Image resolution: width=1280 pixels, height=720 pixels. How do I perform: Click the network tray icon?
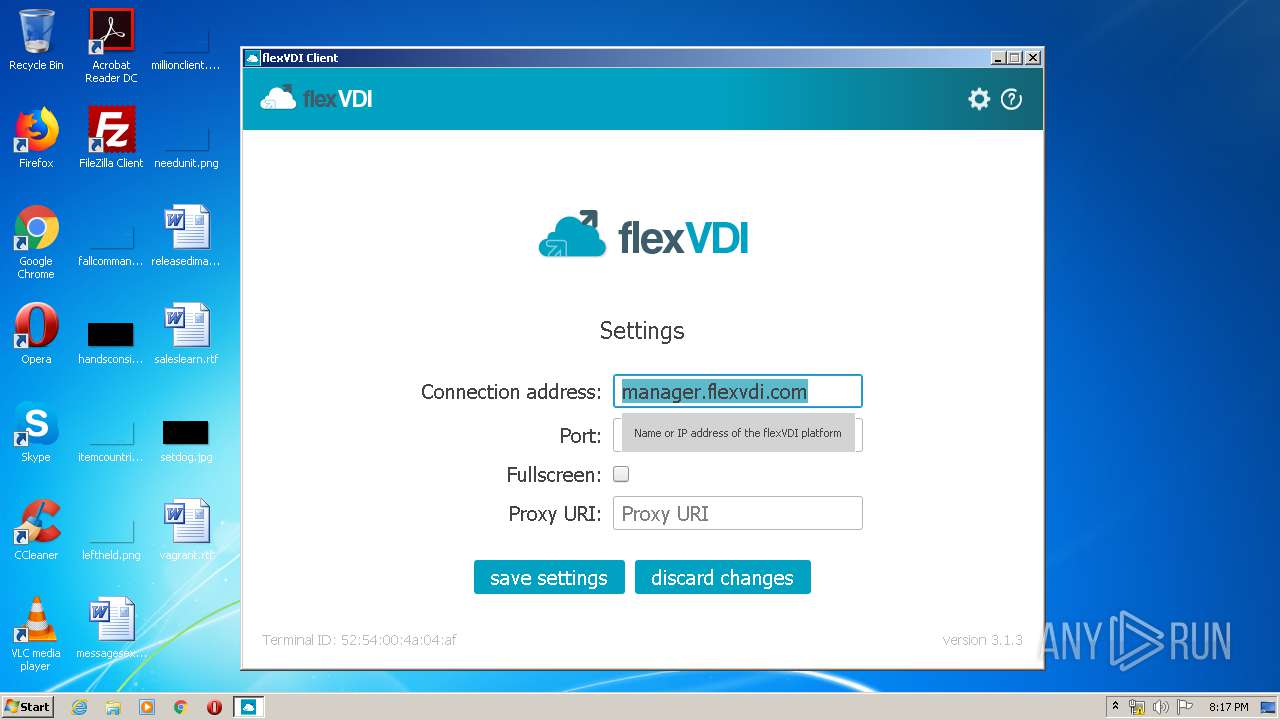(1137, 707)
